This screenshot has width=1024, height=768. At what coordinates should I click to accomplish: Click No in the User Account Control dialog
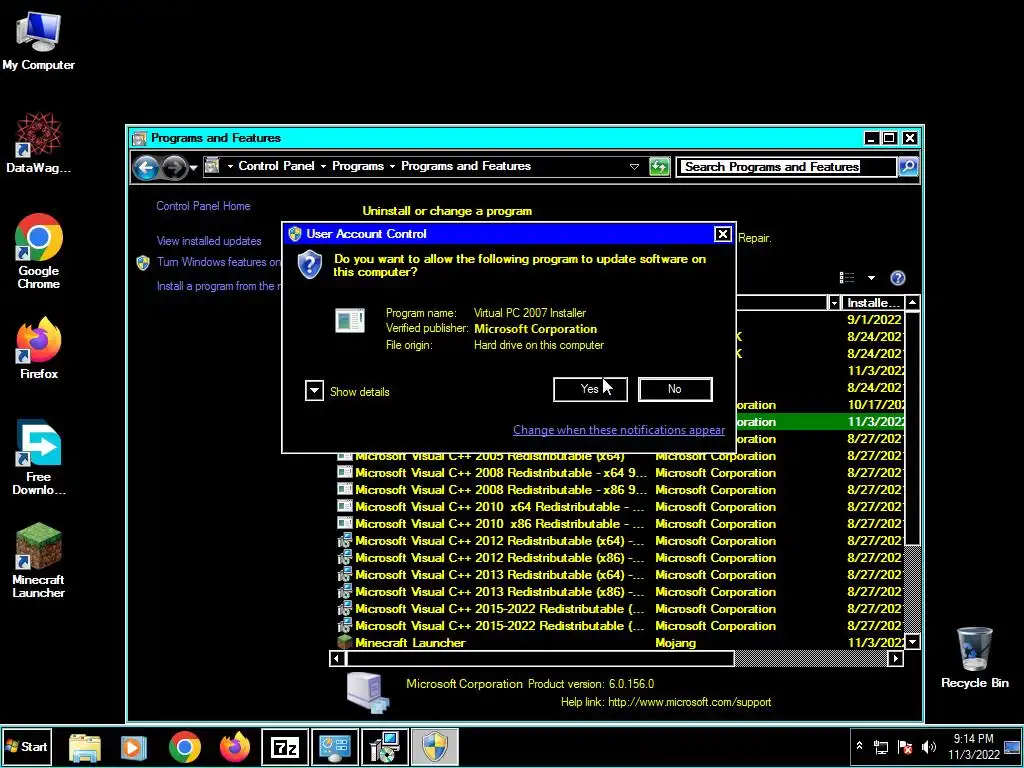pyautogui.click(x=675, y=389)
